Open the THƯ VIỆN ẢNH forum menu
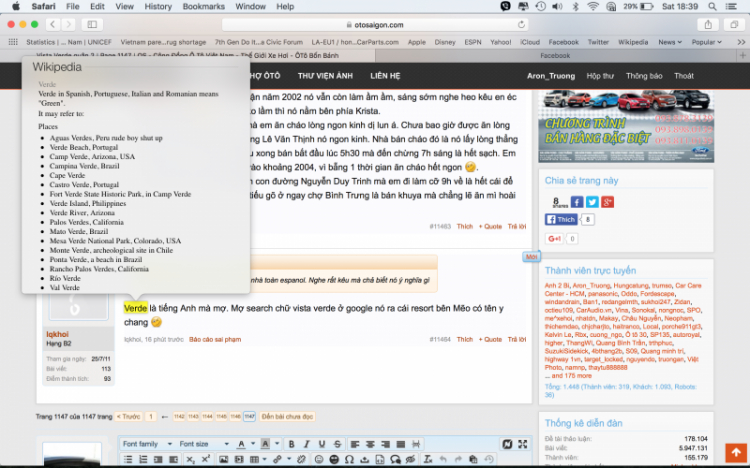750x468 pixels. (325, 76)
